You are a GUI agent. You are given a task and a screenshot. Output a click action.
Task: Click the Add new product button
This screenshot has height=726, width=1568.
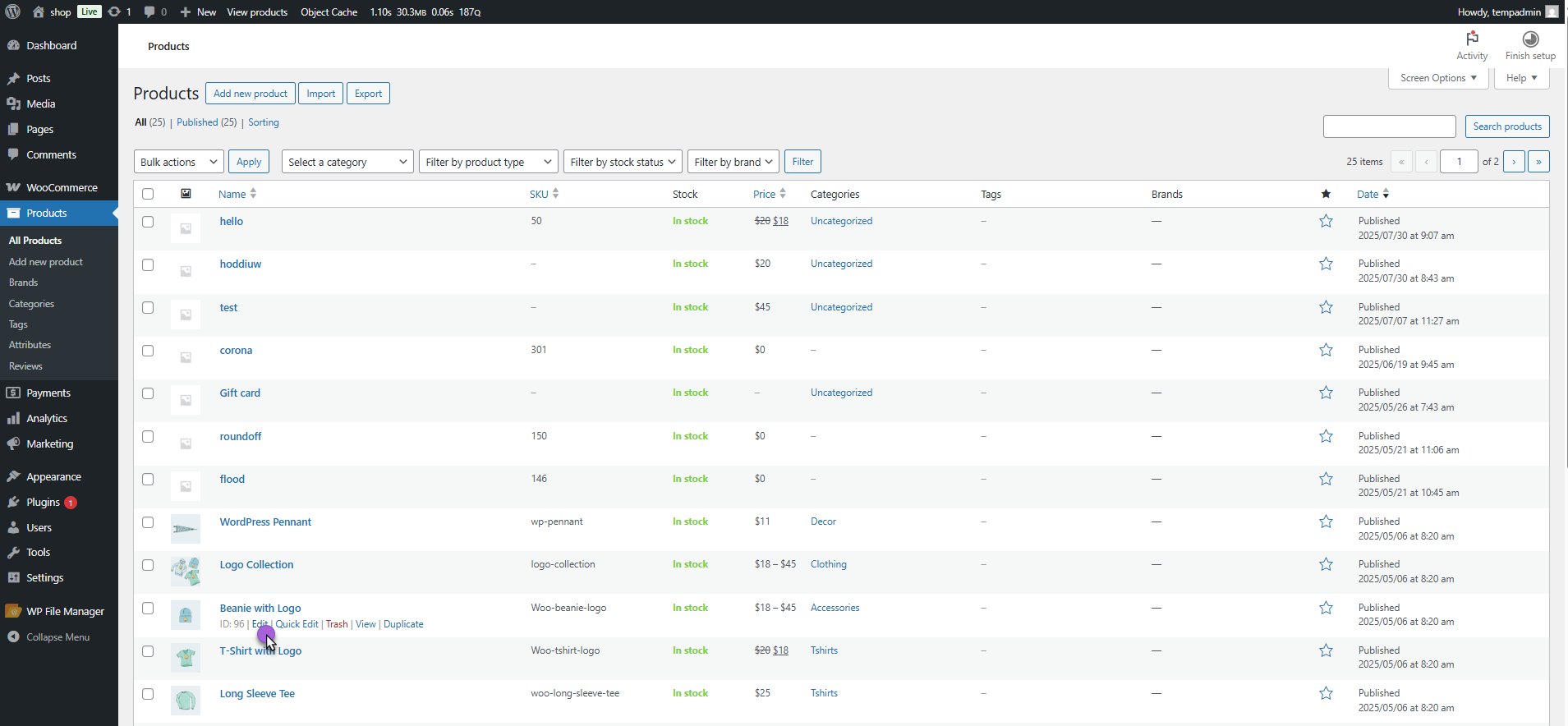tap(251, 94)
